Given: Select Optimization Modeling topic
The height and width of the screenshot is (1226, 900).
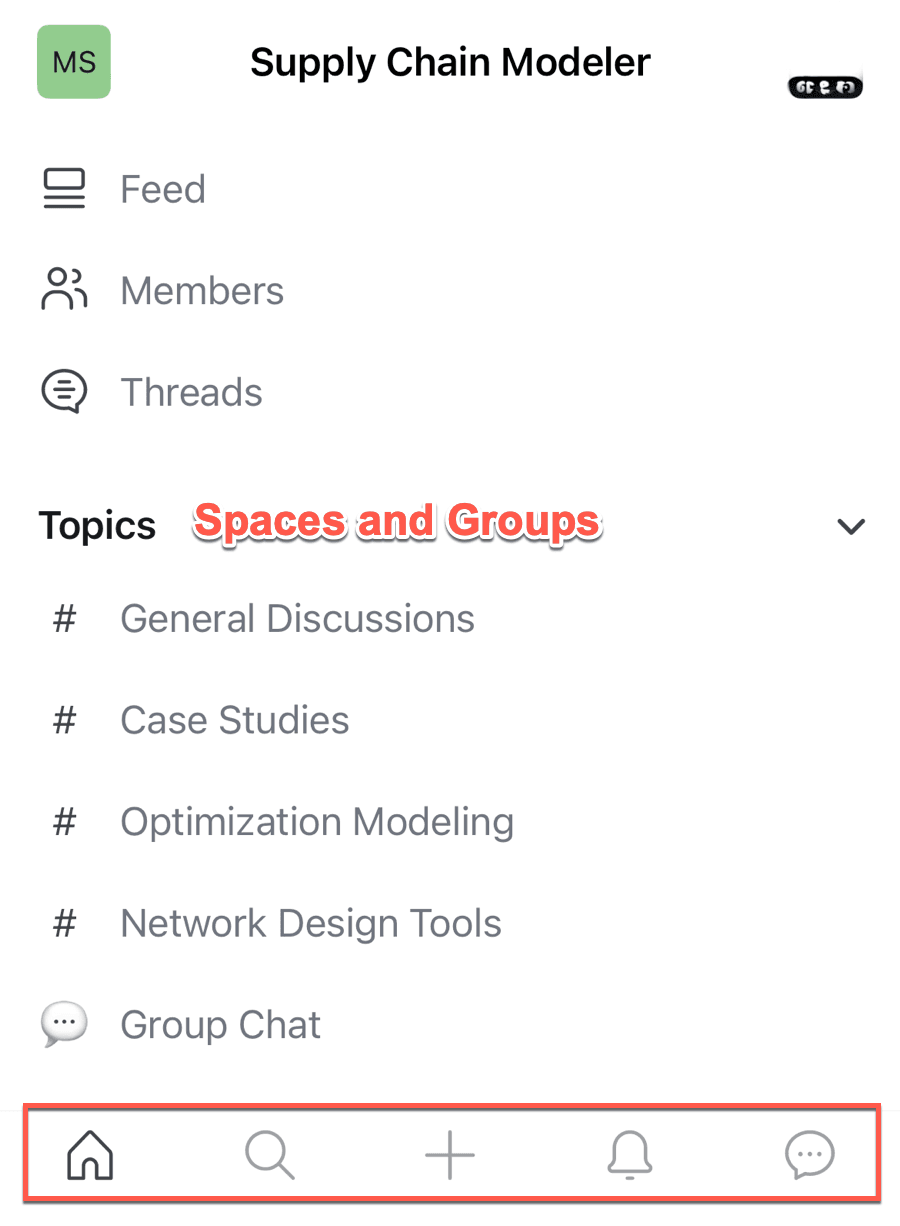Looking at the screenshot, I should [317, 822].
